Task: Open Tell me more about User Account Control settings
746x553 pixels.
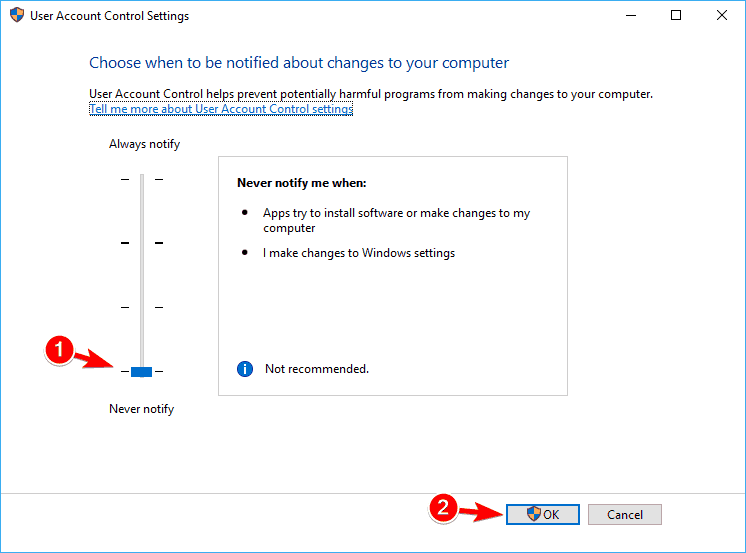Action: point(221,109)
